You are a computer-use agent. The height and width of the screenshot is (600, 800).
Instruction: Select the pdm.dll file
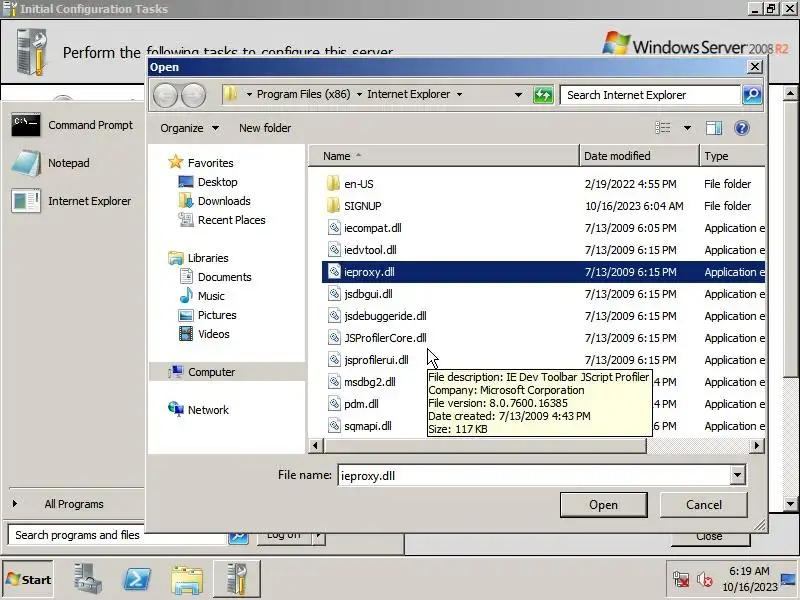[361, 403]
